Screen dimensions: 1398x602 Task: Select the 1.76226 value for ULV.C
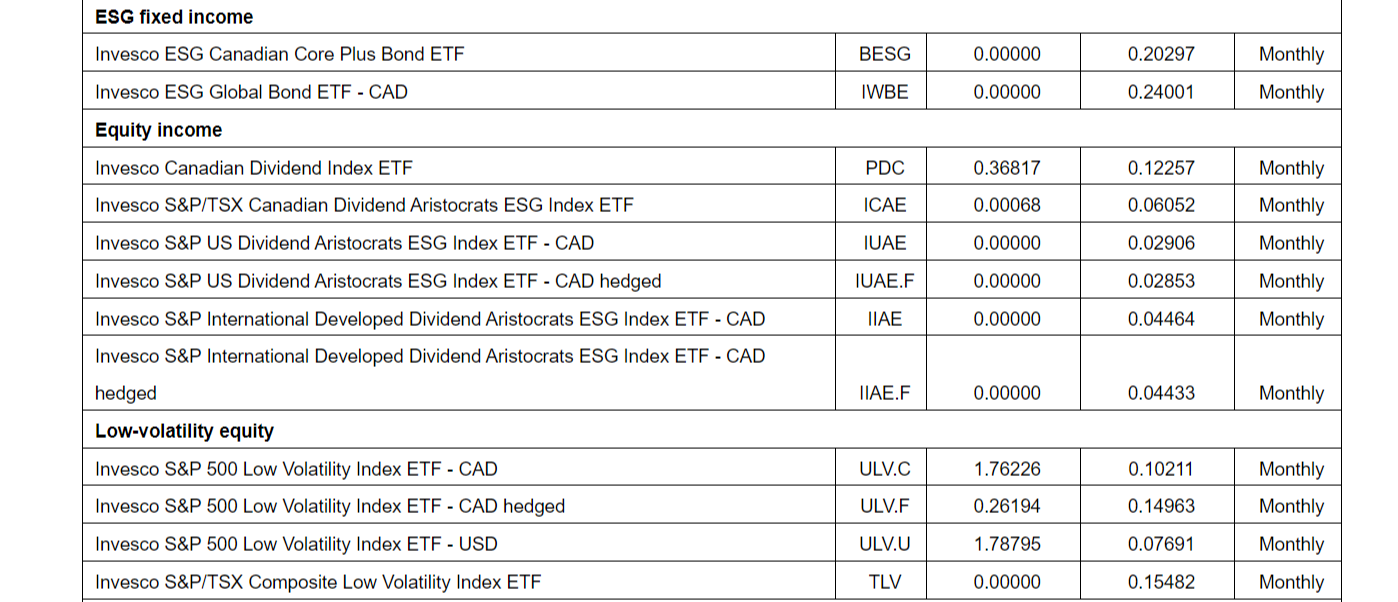[x=1007, y=469]
